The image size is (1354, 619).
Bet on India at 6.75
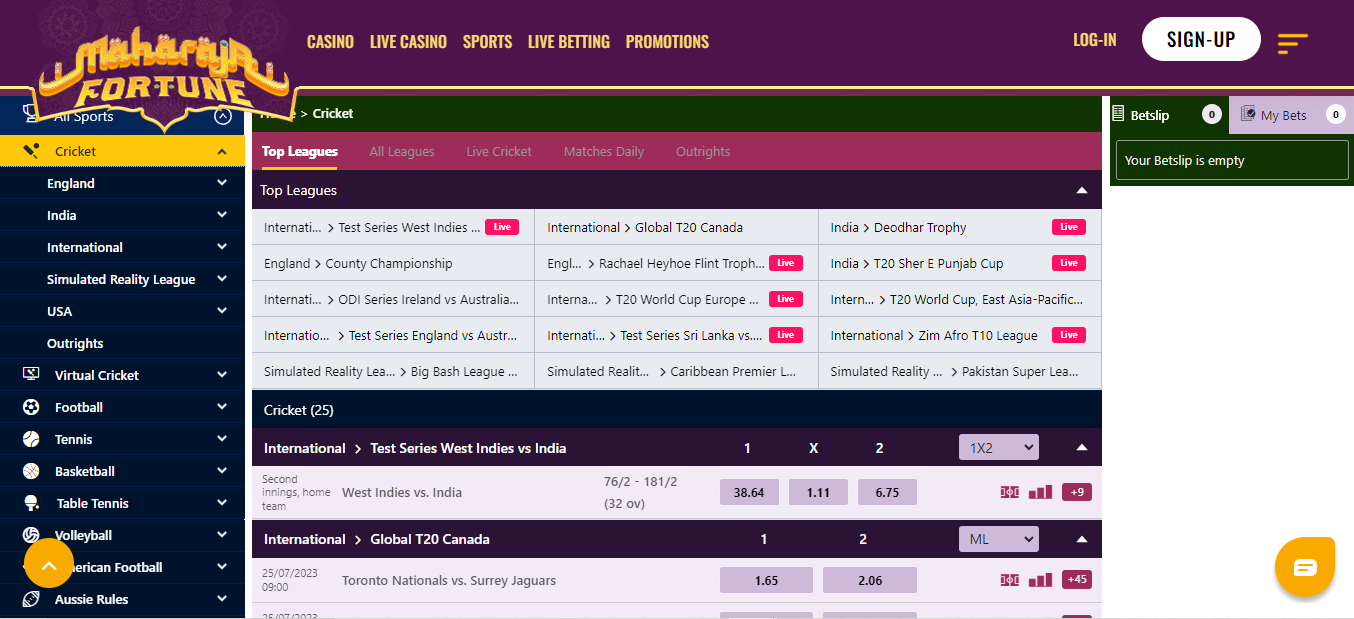click(x=887, y=492)
